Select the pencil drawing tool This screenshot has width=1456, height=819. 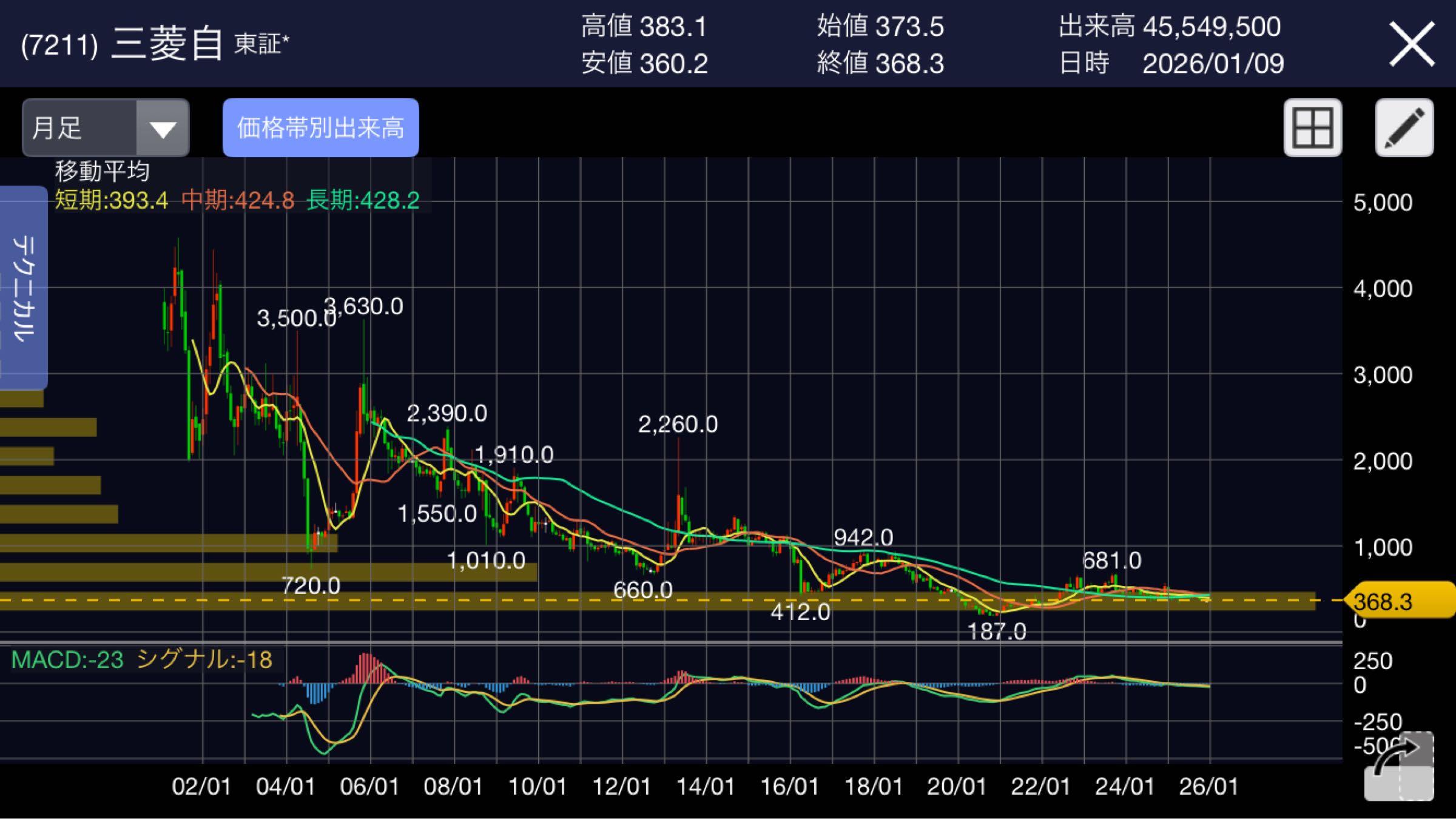(x=1404, y=128)
